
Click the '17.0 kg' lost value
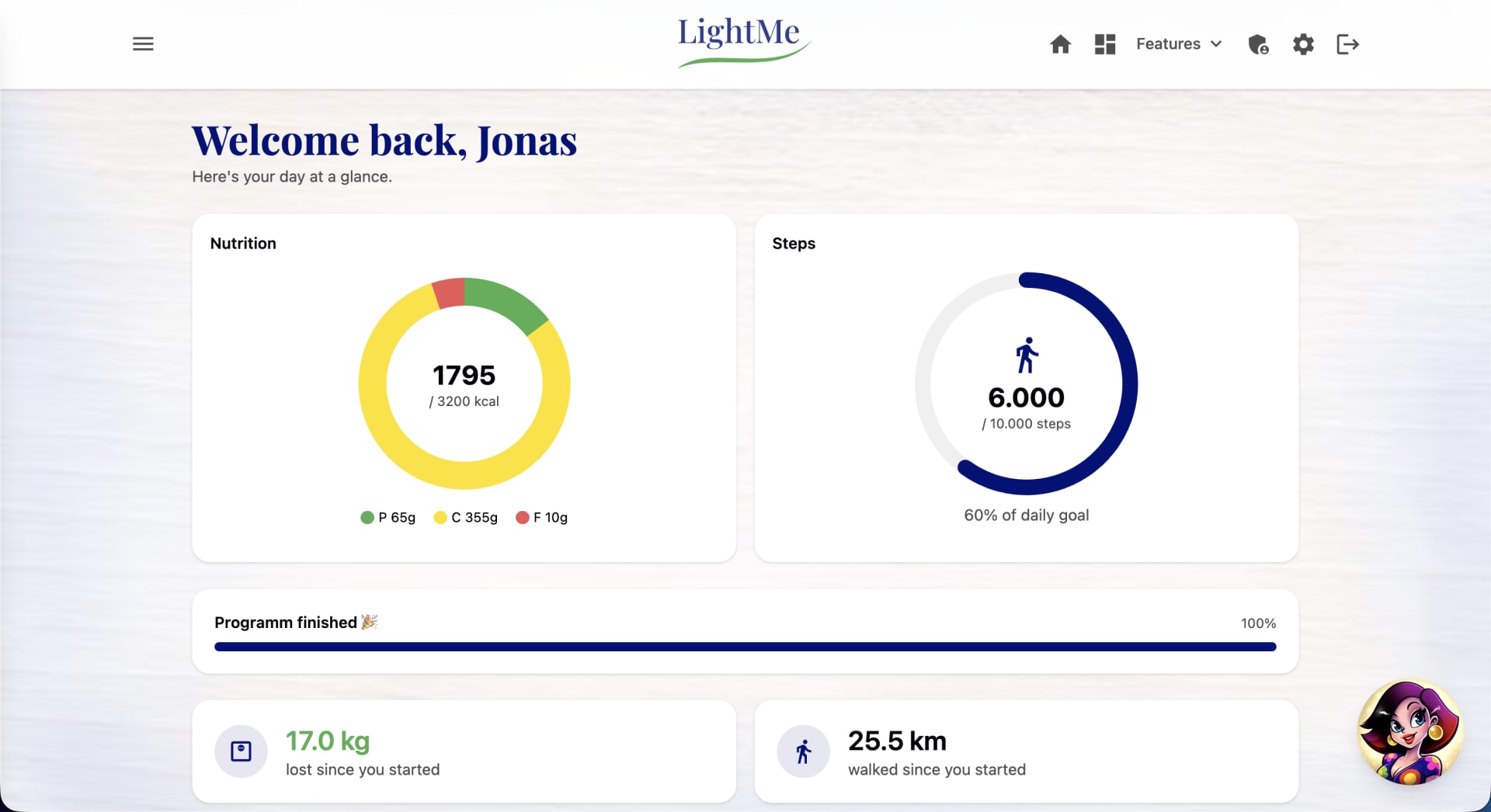click(328, 741)
